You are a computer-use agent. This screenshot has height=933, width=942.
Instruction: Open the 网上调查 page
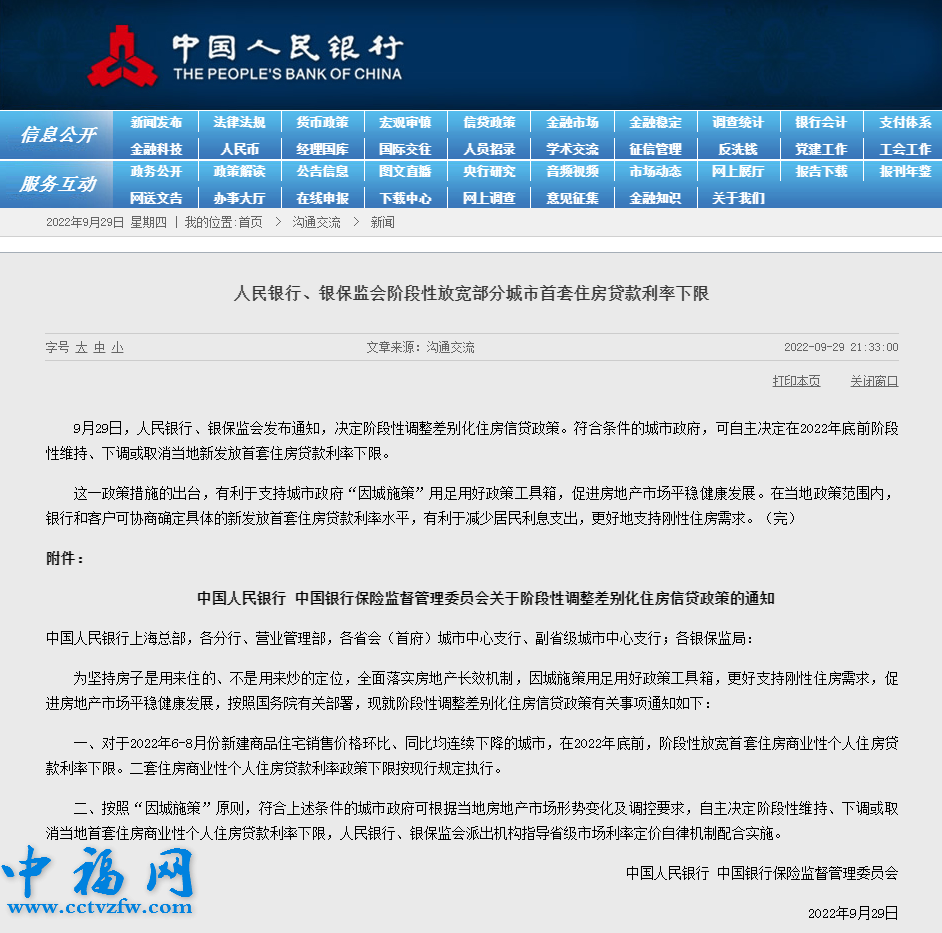[489, 198]
